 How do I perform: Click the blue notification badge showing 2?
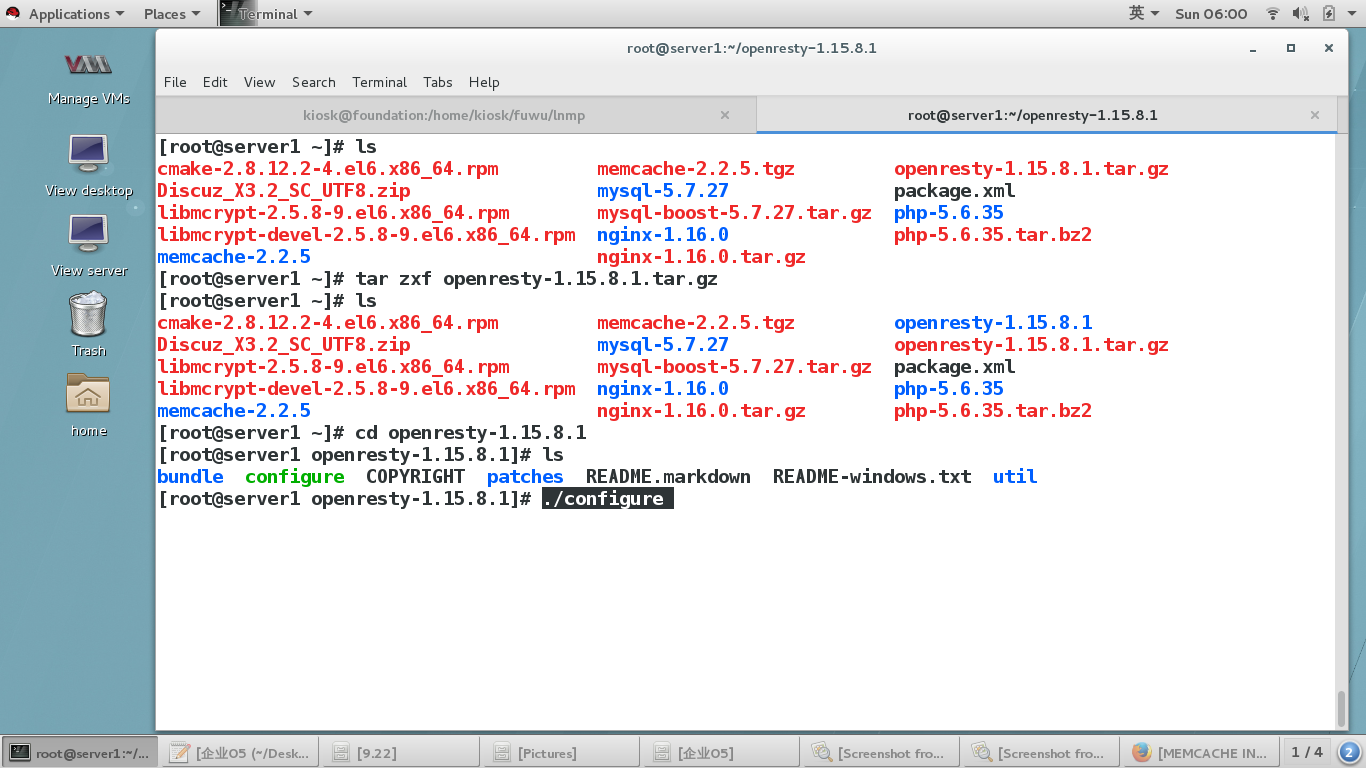[1349, 752]
